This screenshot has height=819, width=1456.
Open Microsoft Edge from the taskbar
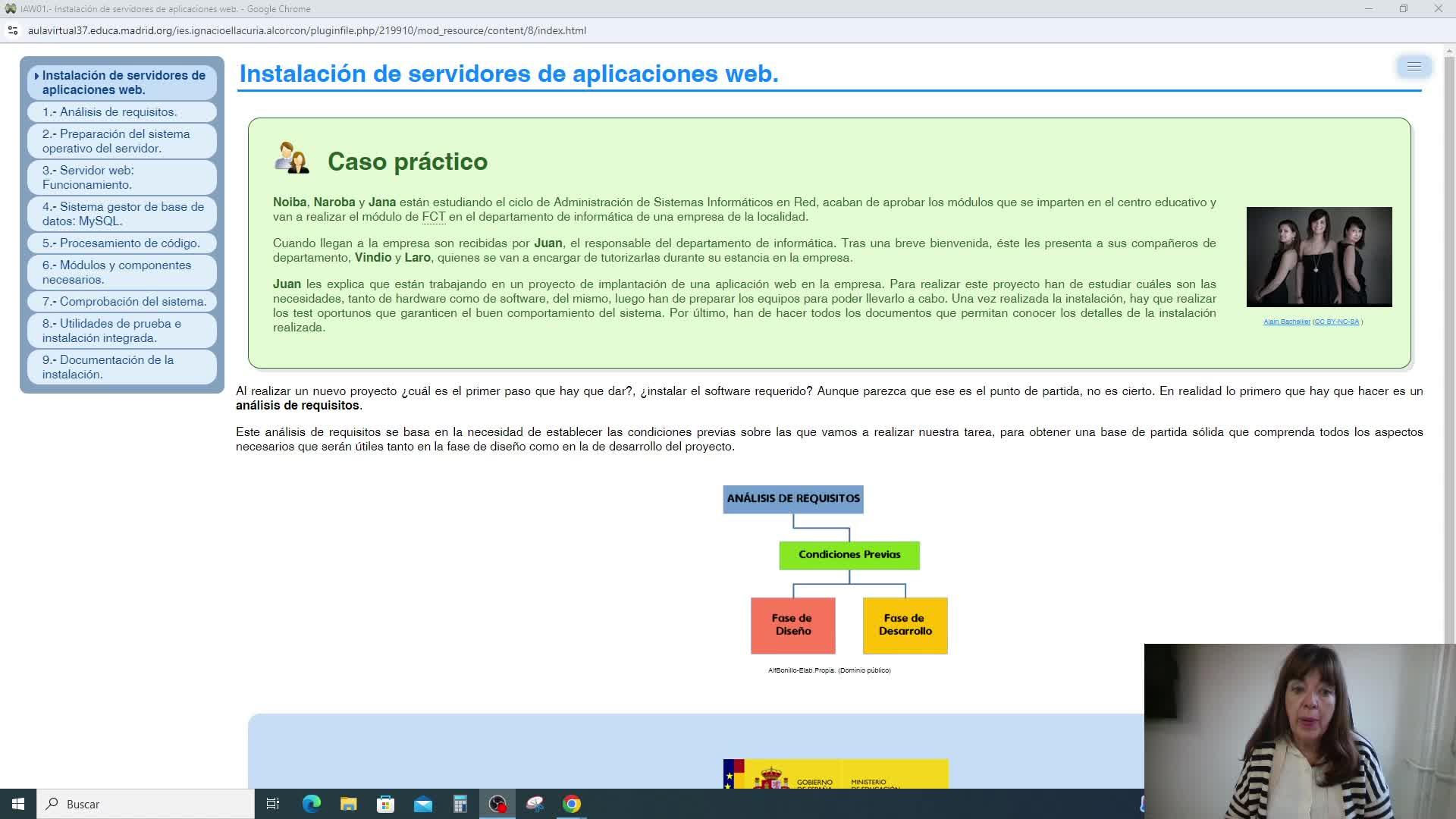(311, 804)
